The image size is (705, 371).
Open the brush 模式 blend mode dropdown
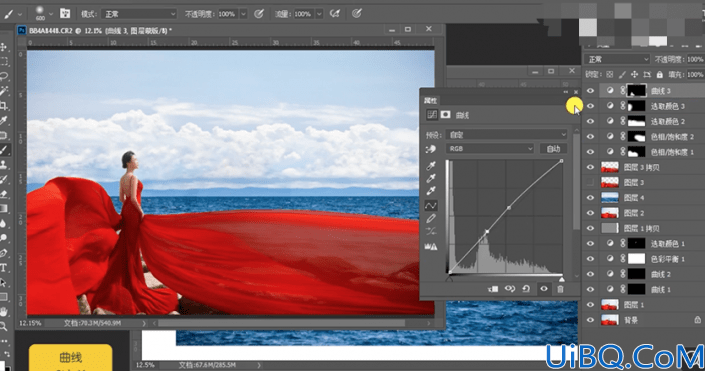pyautogui.click(x=138, y=14)
